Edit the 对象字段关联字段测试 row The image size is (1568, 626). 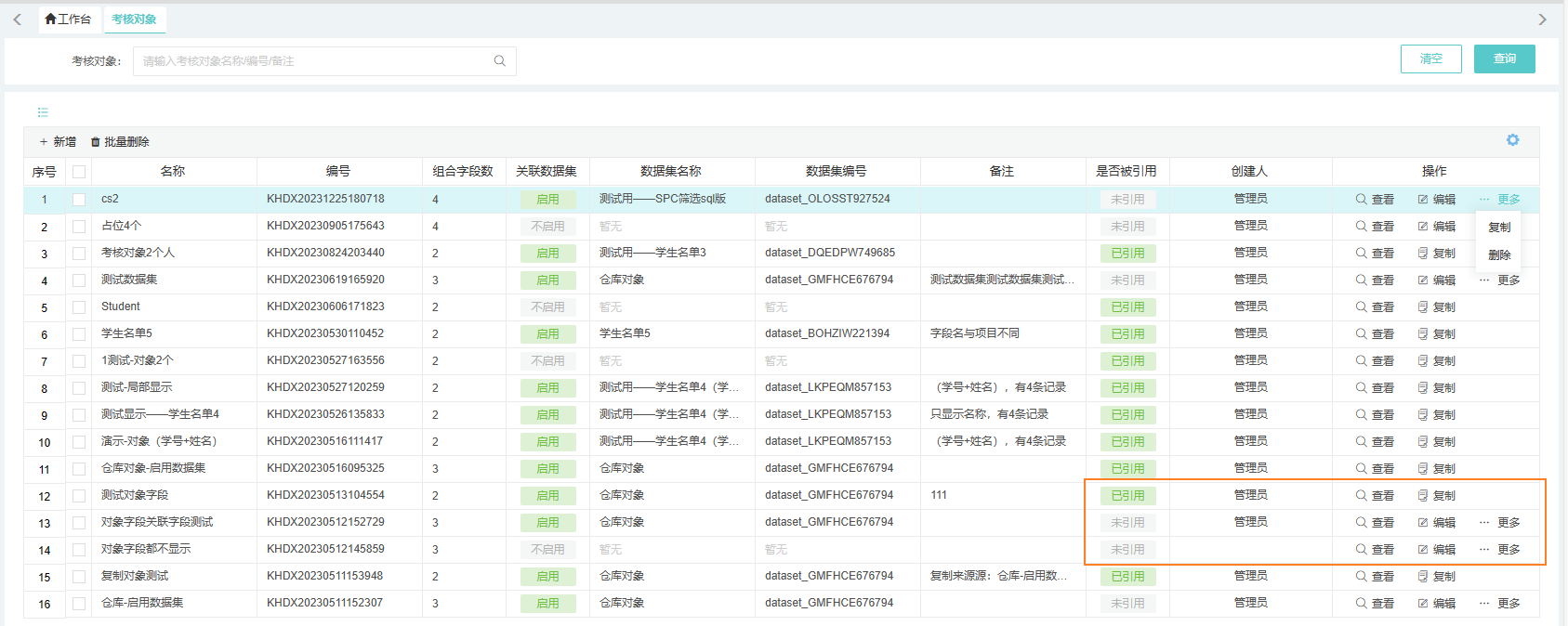[1436, 523]
